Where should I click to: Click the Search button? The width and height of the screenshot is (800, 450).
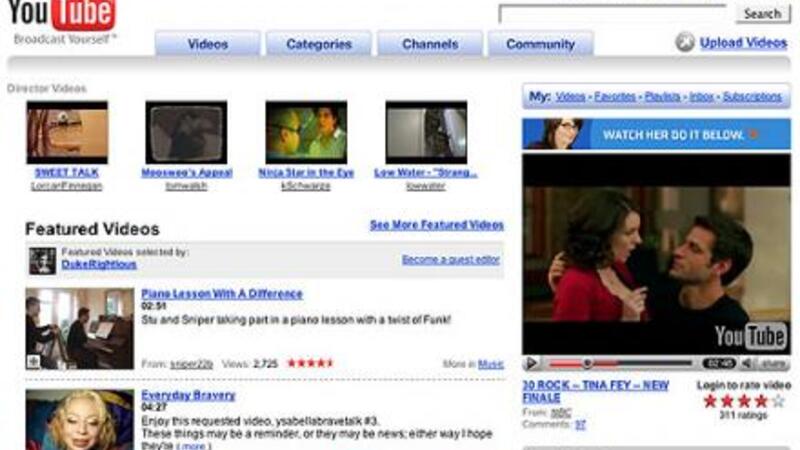[762, 14]
